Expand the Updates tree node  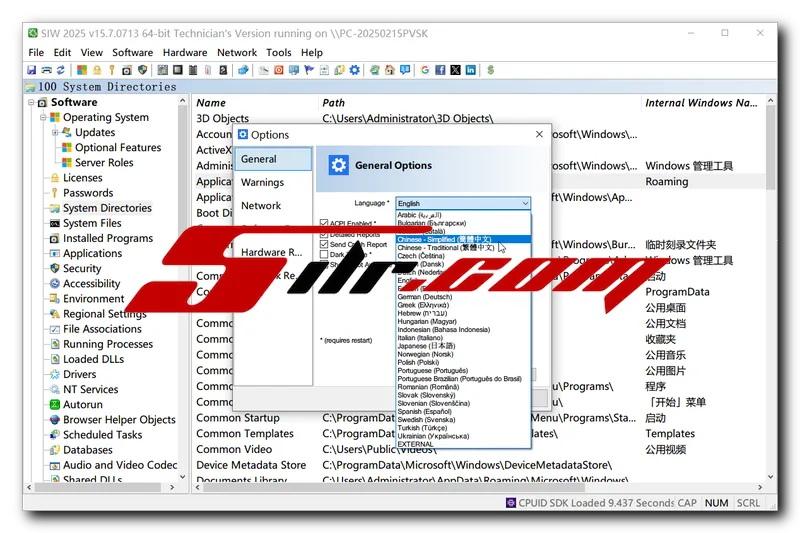pyautogui.click(x=55, y=133)
